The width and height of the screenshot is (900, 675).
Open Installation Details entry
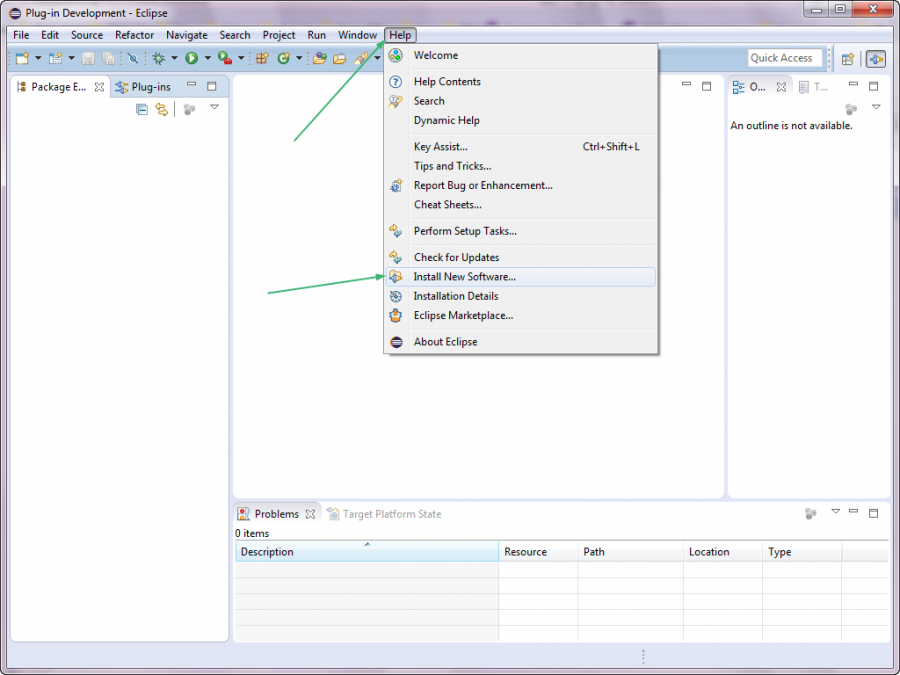click(x=521, y=296)
